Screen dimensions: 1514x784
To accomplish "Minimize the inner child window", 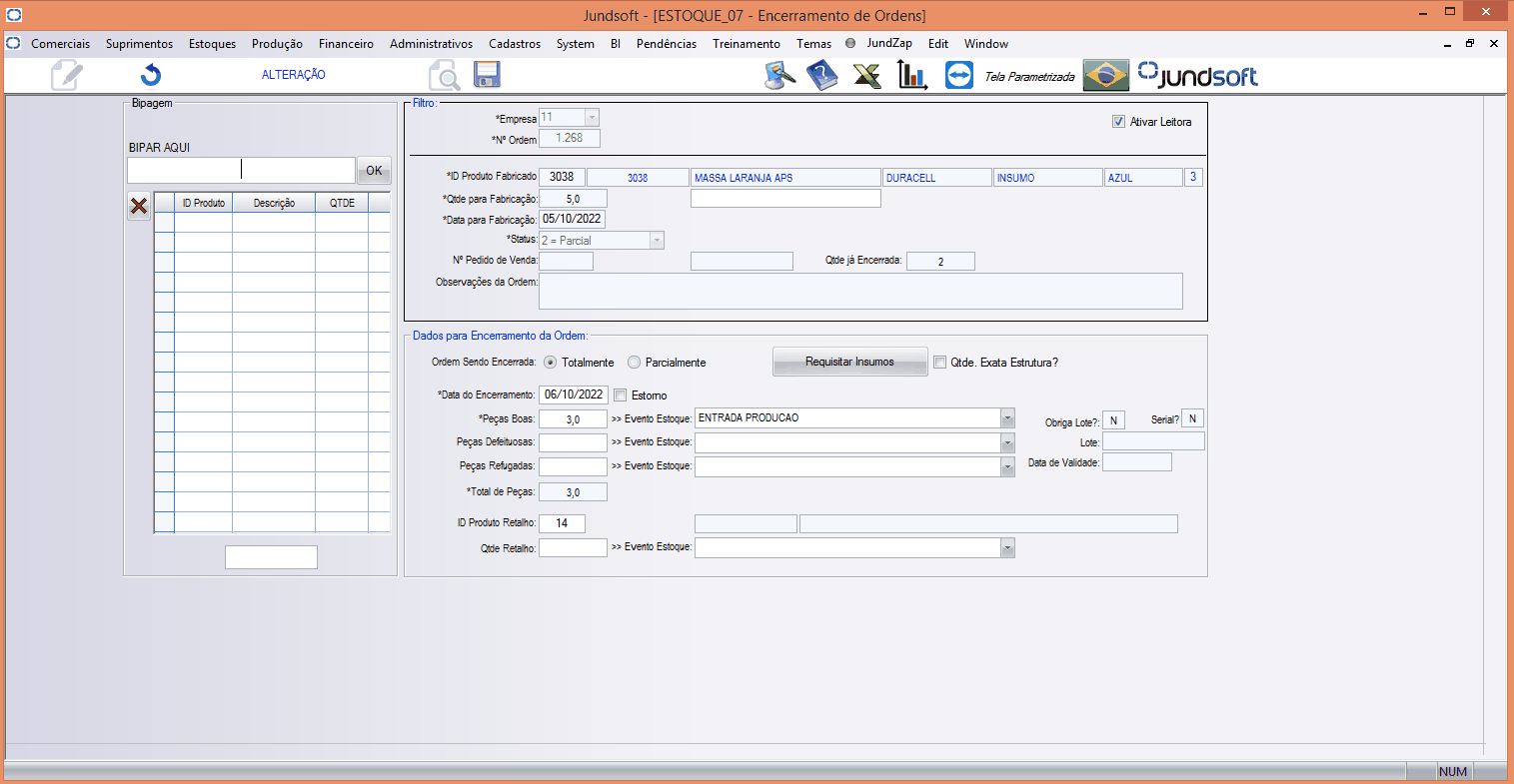I will [1448, 44].
